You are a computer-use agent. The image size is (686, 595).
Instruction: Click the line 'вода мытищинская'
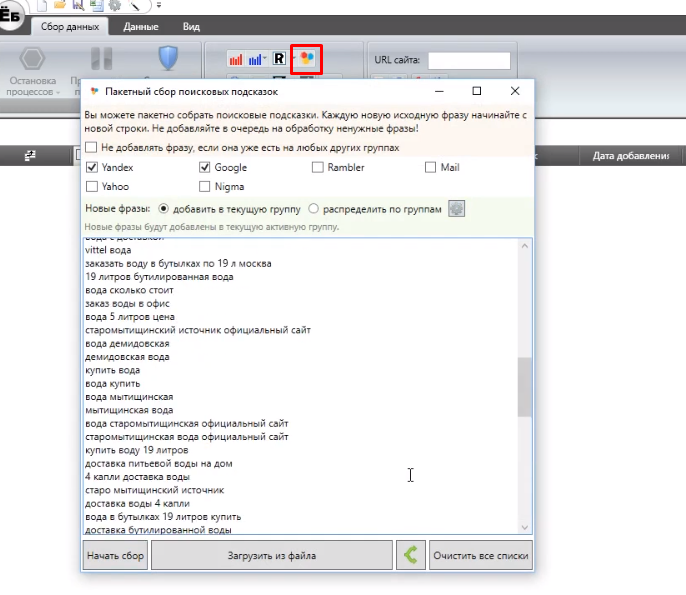[x=129, y=397]
